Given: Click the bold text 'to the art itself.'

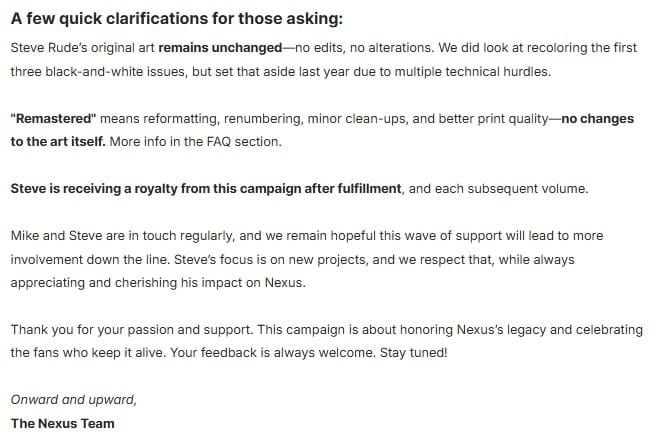Looking at the screenshot, I should [x=58, y=141].
